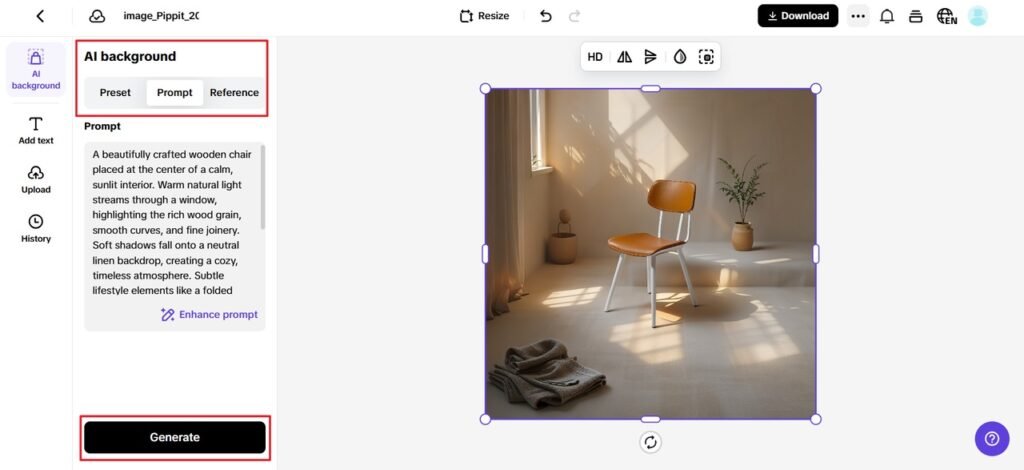The image size is (1024, 470).
Task: Click the cloud save status icon
Action: point(97,16)
